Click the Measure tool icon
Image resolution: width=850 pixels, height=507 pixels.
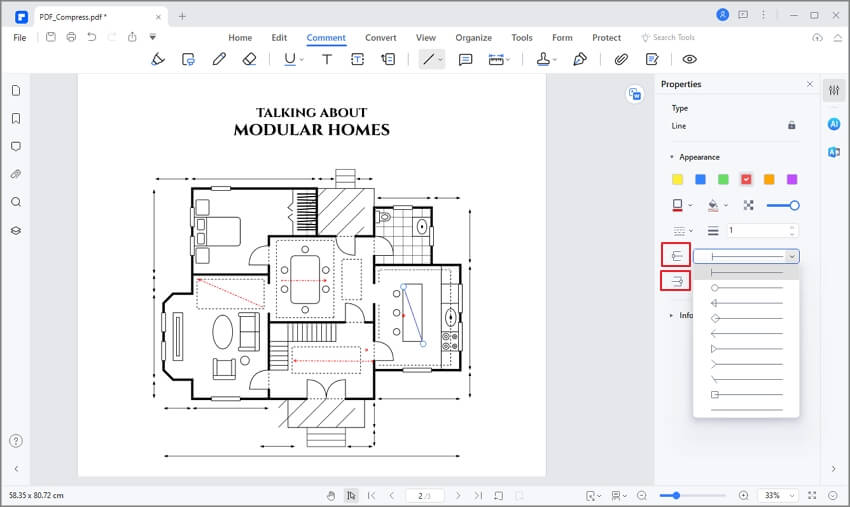pyautogui.click(x=496, y=59)
